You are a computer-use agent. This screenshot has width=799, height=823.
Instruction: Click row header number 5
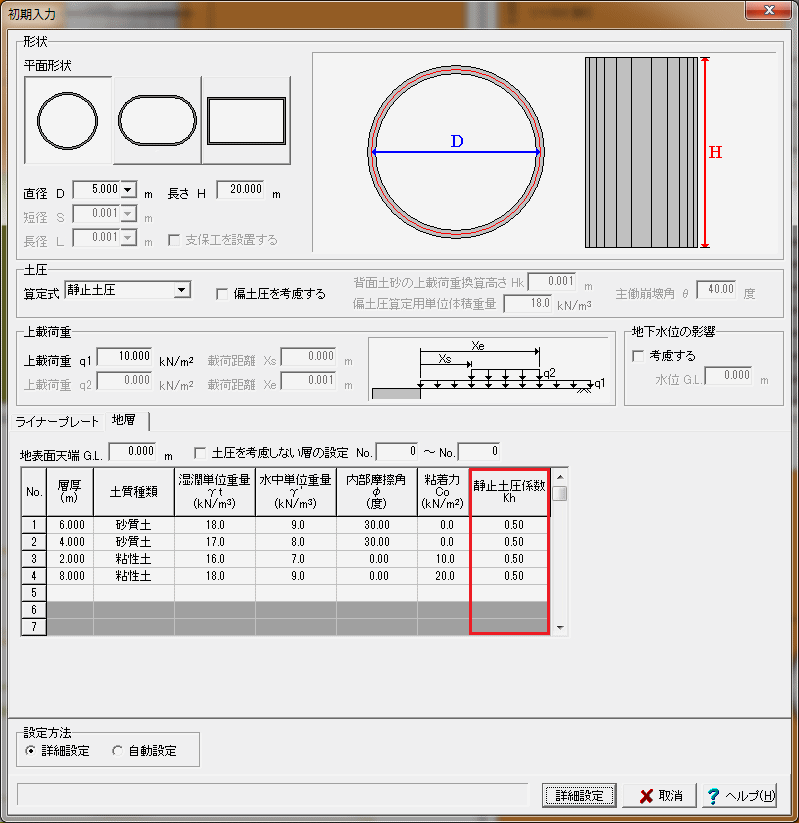coord(34,593)
